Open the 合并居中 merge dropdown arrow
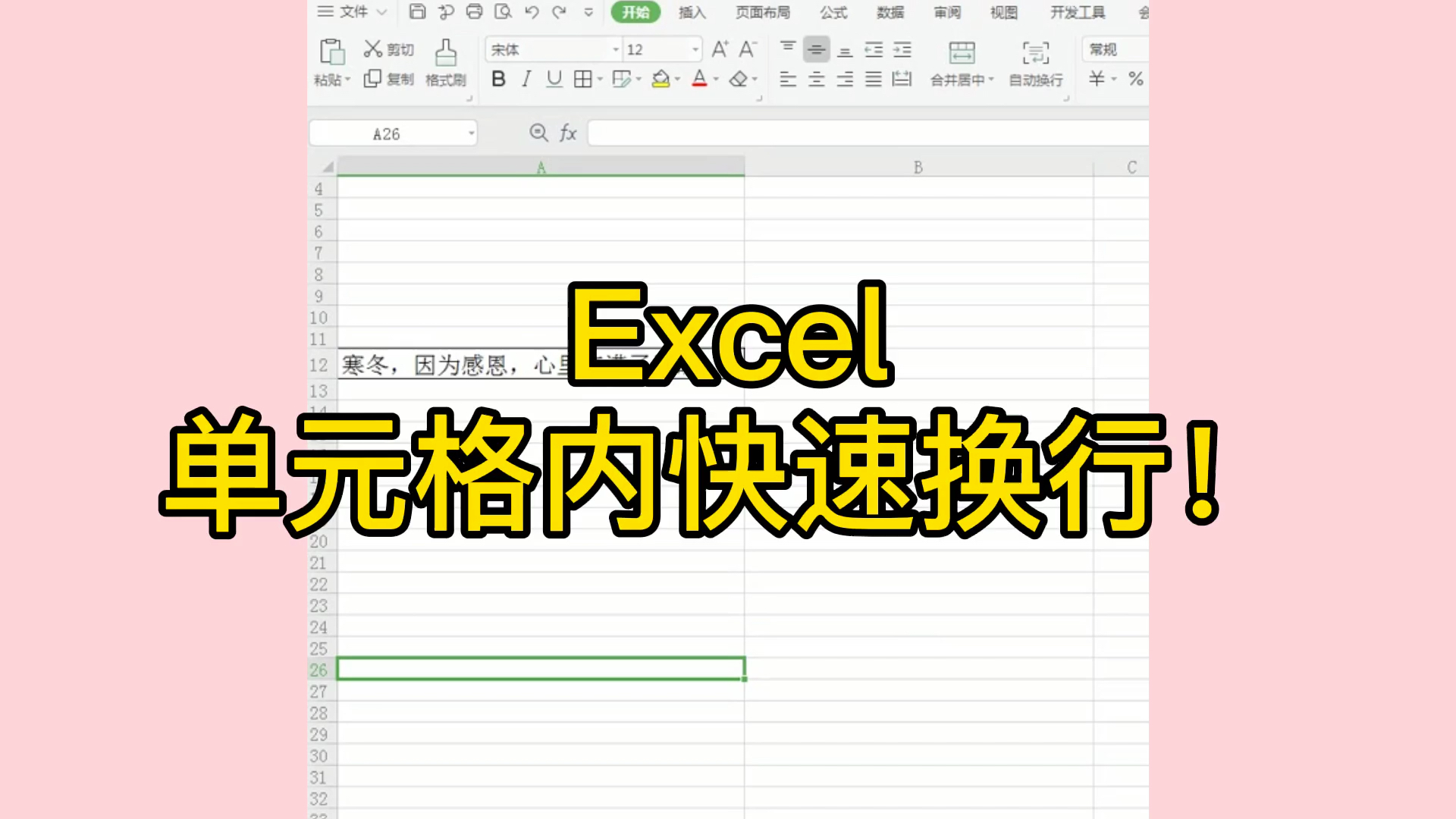Screen dimensions: 1456x819 point(991,80)
